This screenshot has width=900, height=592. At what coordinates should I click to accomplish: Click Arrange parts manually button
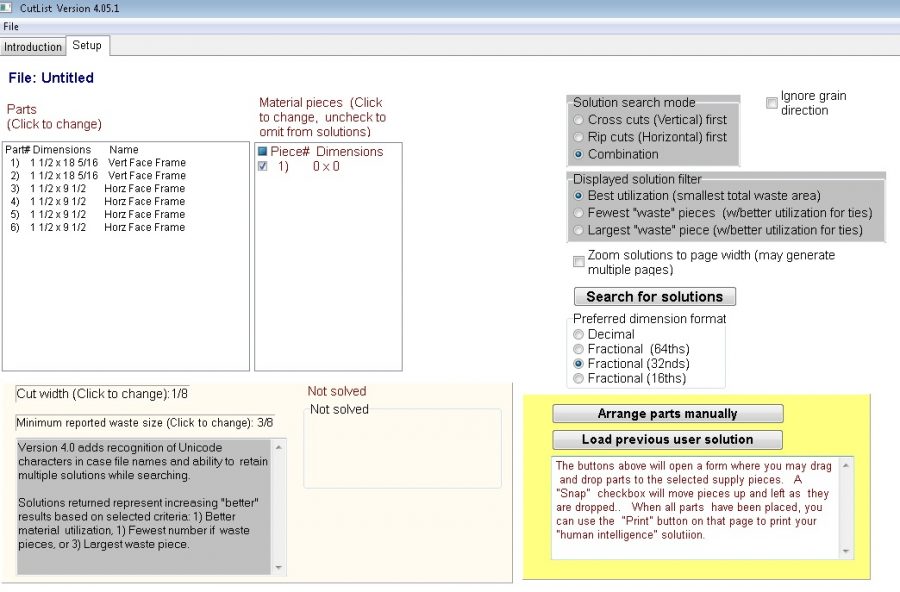click(x=668, y=413)
